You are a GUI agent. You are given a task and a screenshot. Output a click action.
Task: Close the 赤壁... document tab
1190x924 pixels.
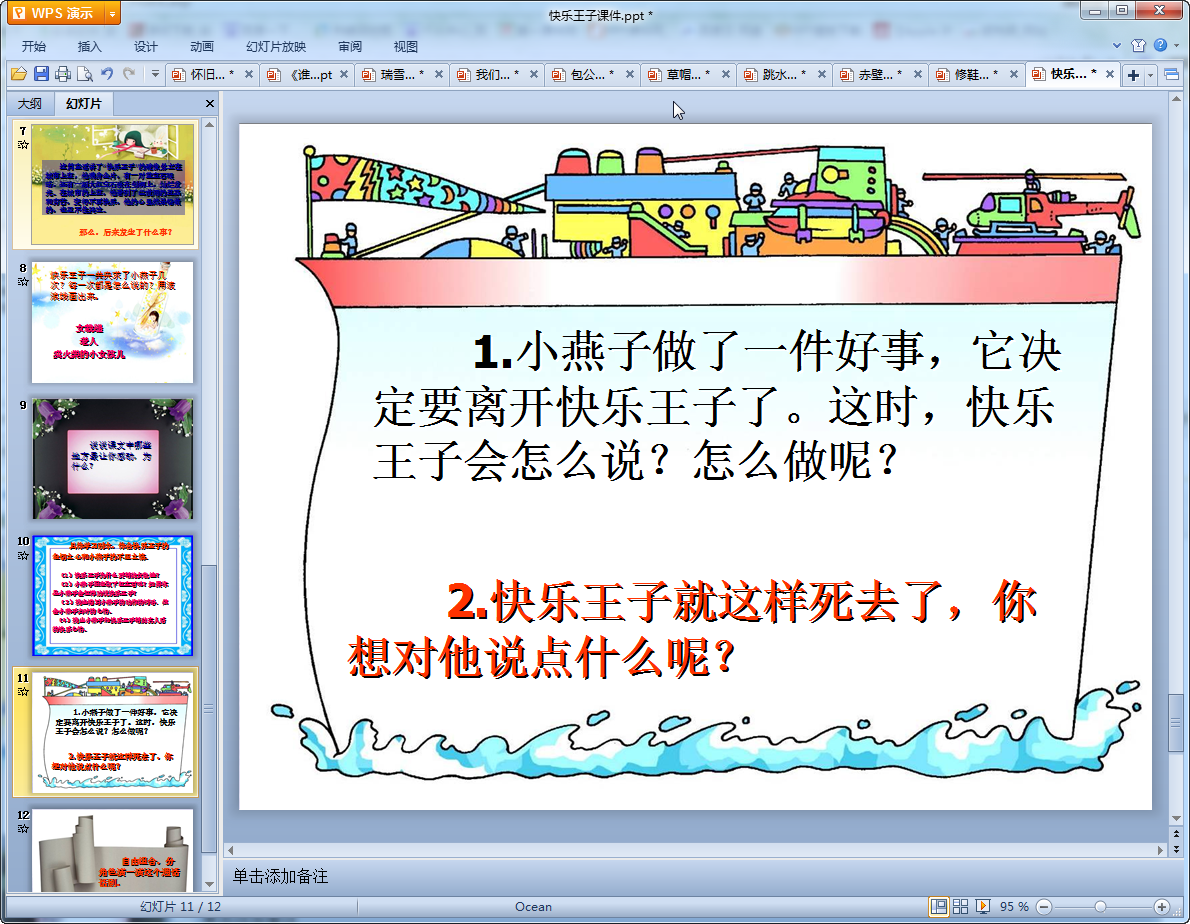[918, 74]
